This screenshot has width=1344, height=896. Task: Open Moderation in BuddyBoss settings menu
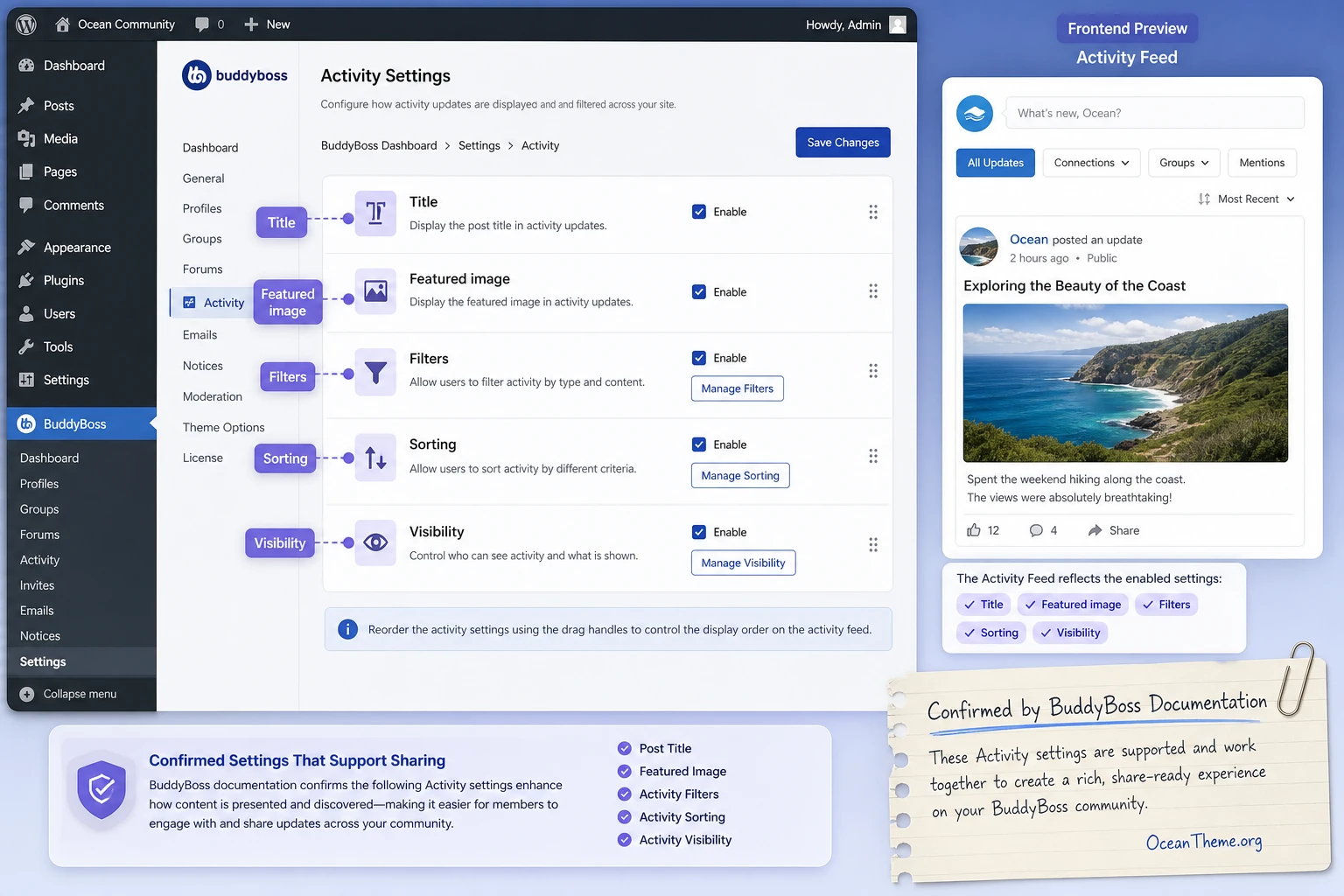(213, 397)
